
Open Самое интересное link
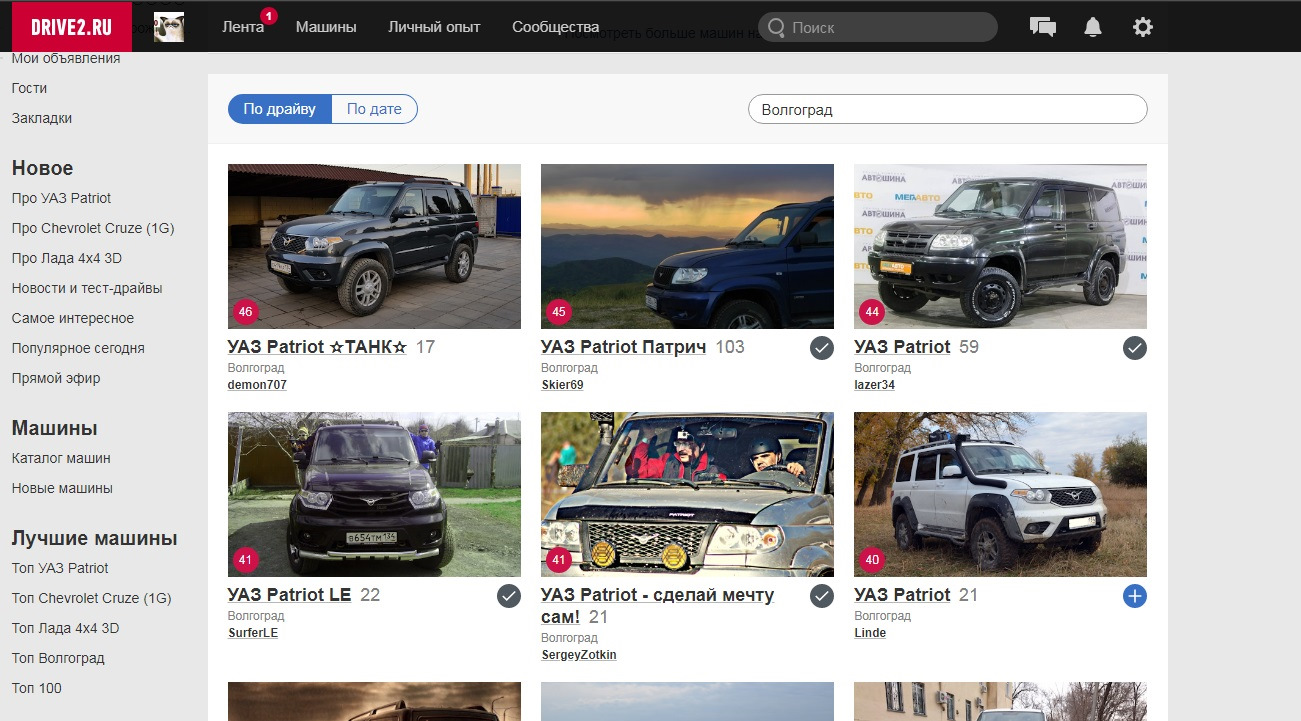73,318
